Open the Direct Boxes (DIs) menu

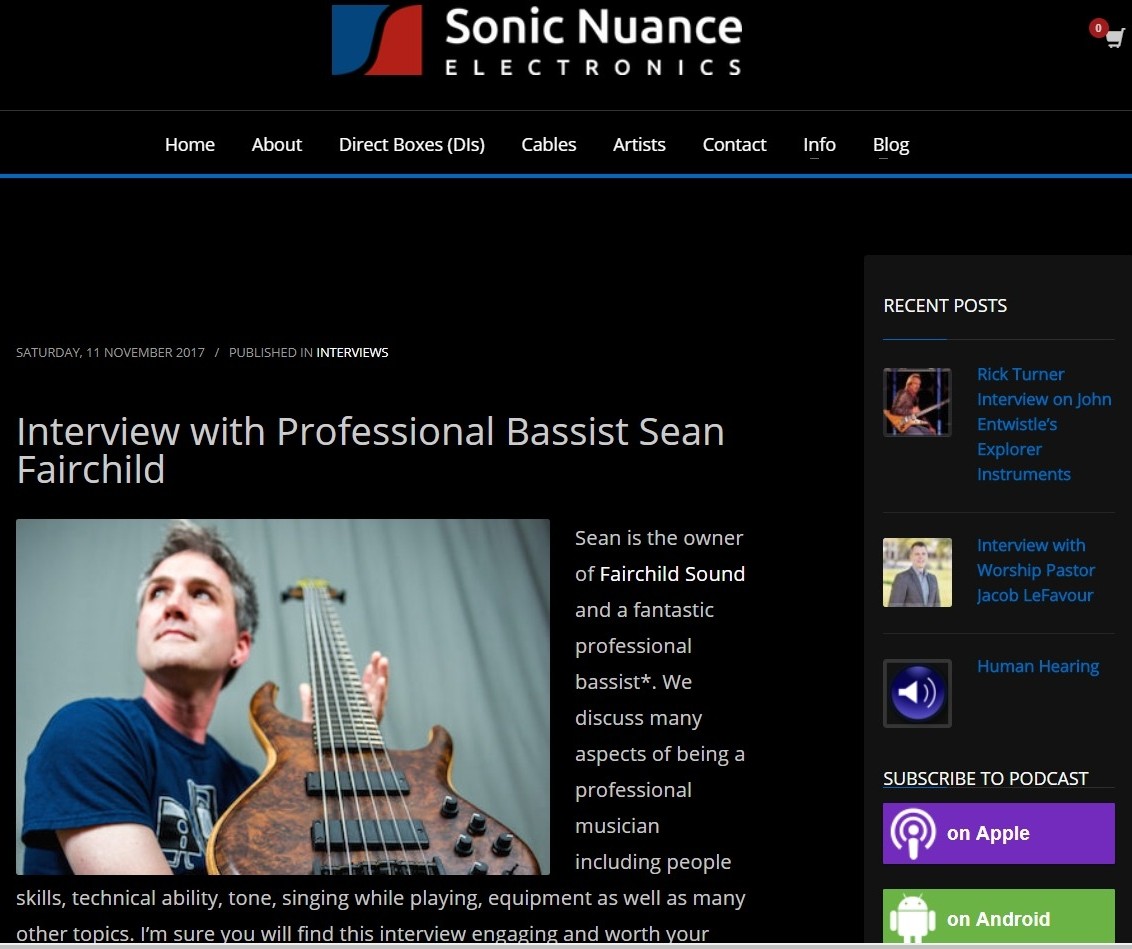pyautogui.click(x=411, y=144)
